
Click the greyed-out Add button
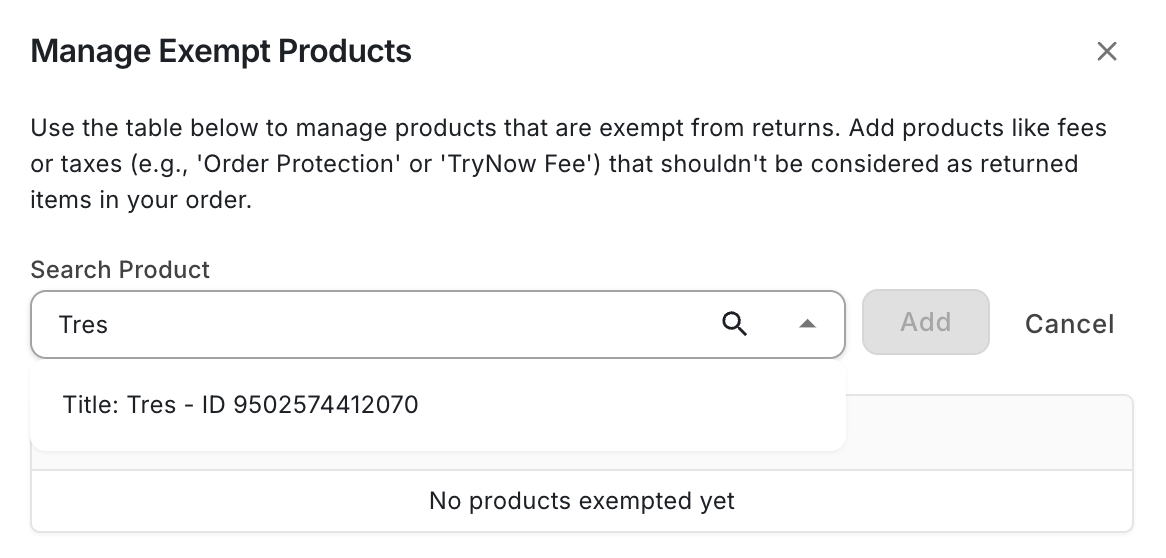tap(925, 322)
